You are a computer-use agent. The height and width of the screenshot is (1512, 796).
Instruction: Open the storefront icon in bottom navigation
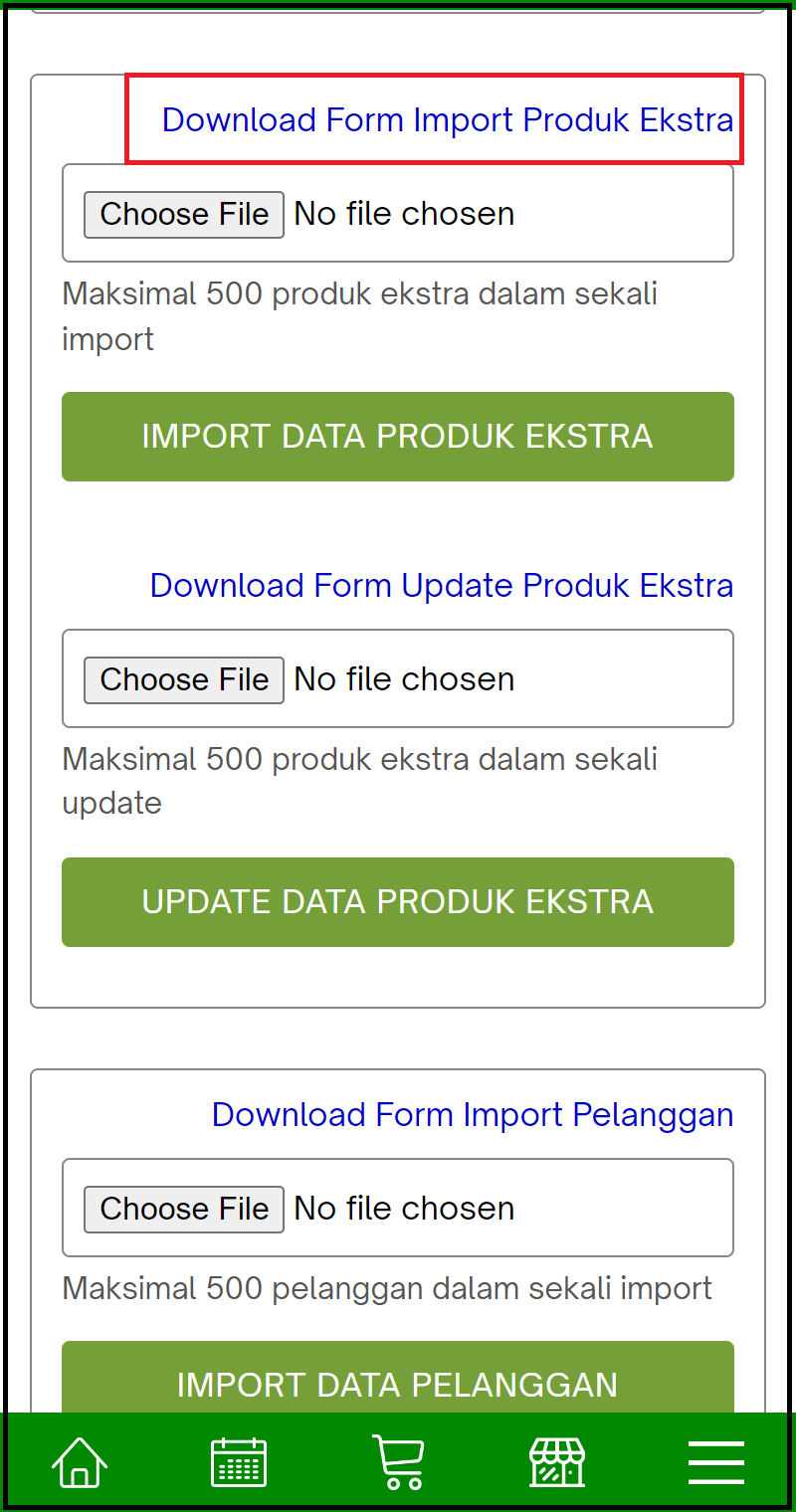point(556,1461)
